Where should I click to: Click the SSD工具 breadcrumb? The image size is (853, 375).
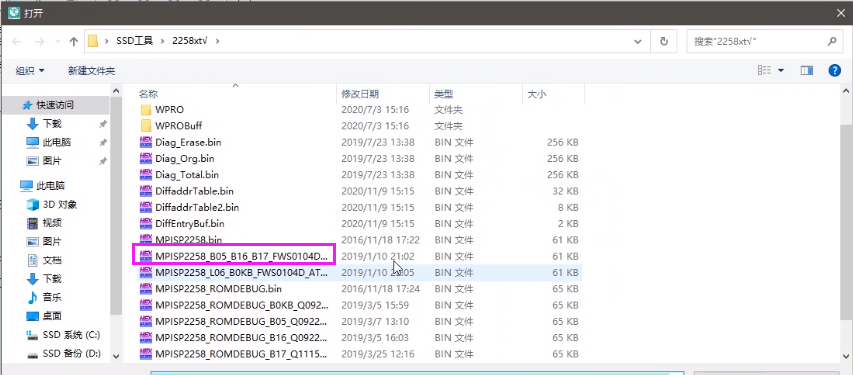pyautogui.click(x=134, y=41)
